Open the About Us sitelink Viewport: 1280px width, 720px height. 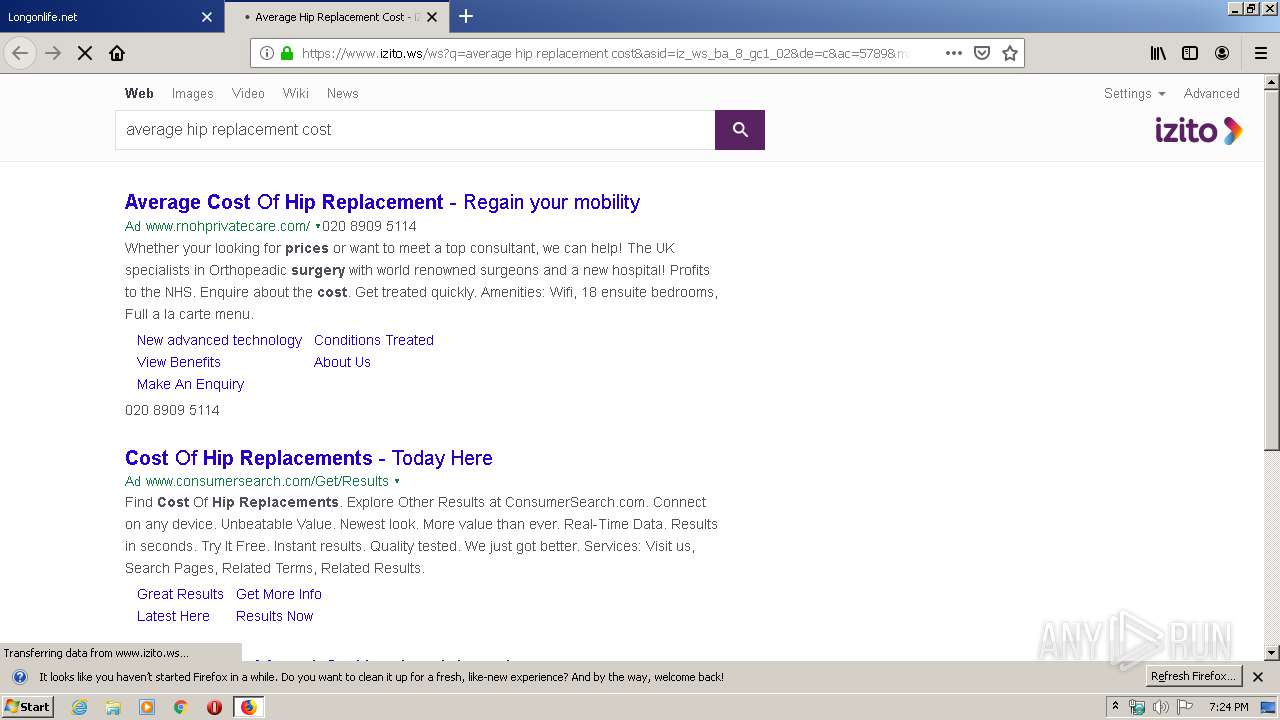click(342, 362)
